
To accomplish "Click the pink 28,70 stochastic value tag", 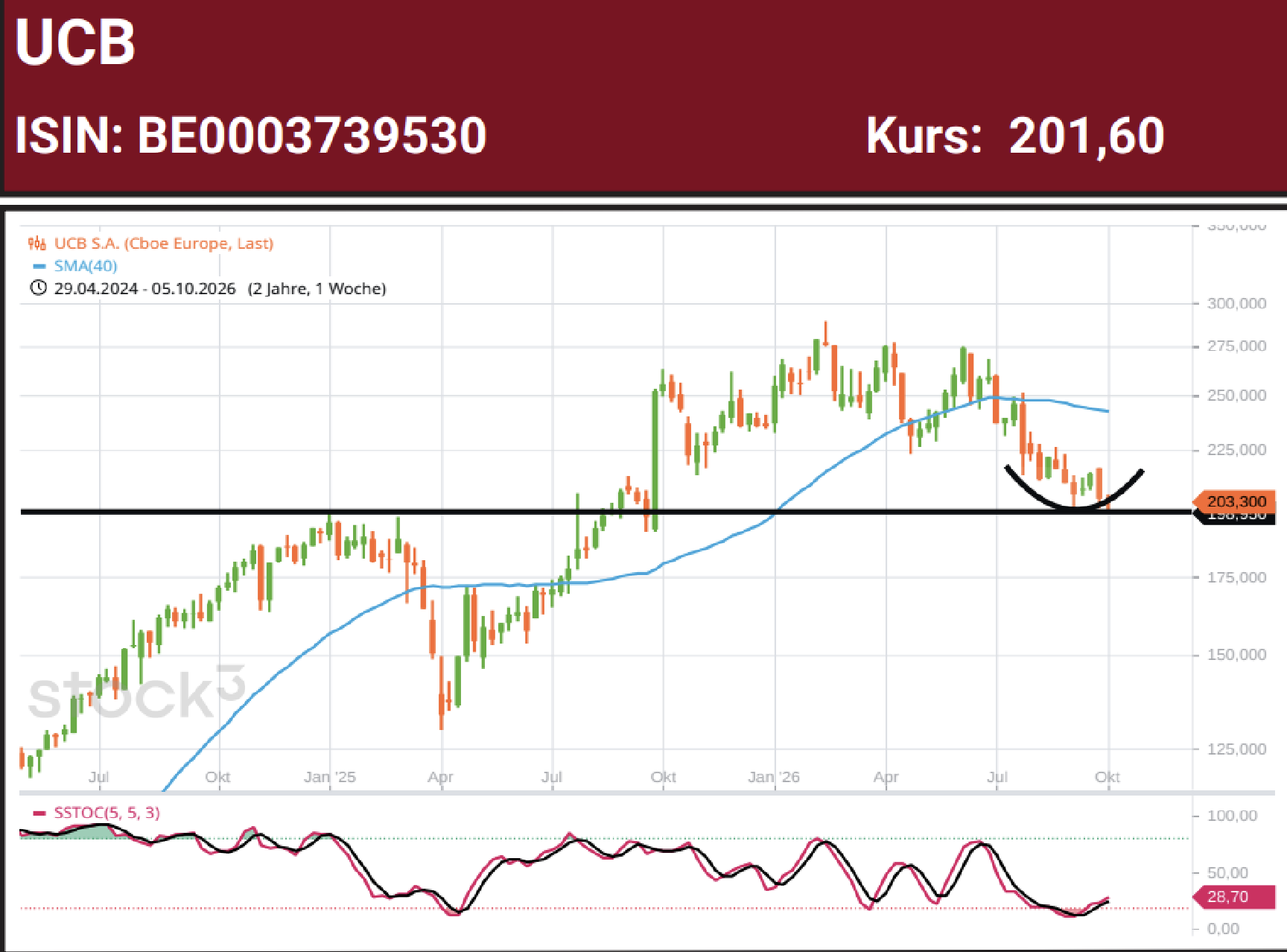I will click(1235, 897).
